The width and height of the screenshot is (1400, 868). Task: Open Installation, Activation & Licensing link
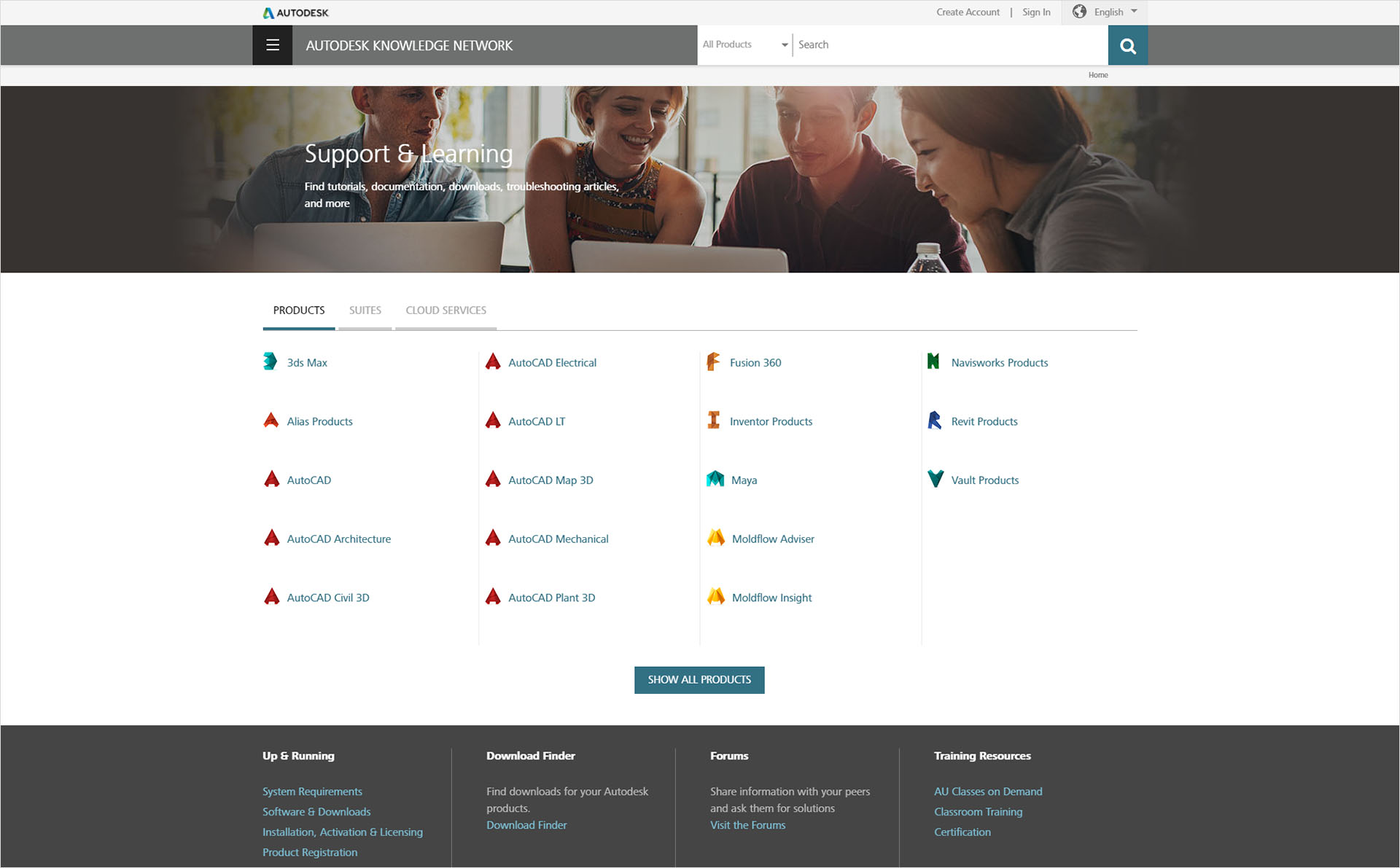pos(343,832)
